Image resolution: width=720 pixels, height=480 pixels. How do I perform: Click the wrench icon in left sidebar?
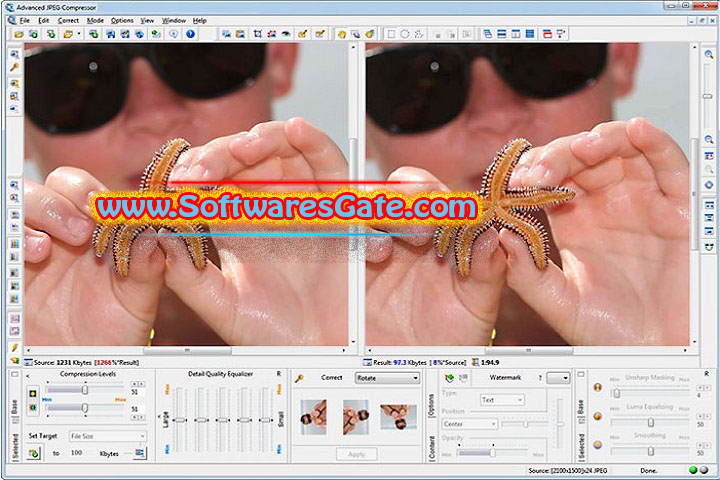tap(15, 67)
